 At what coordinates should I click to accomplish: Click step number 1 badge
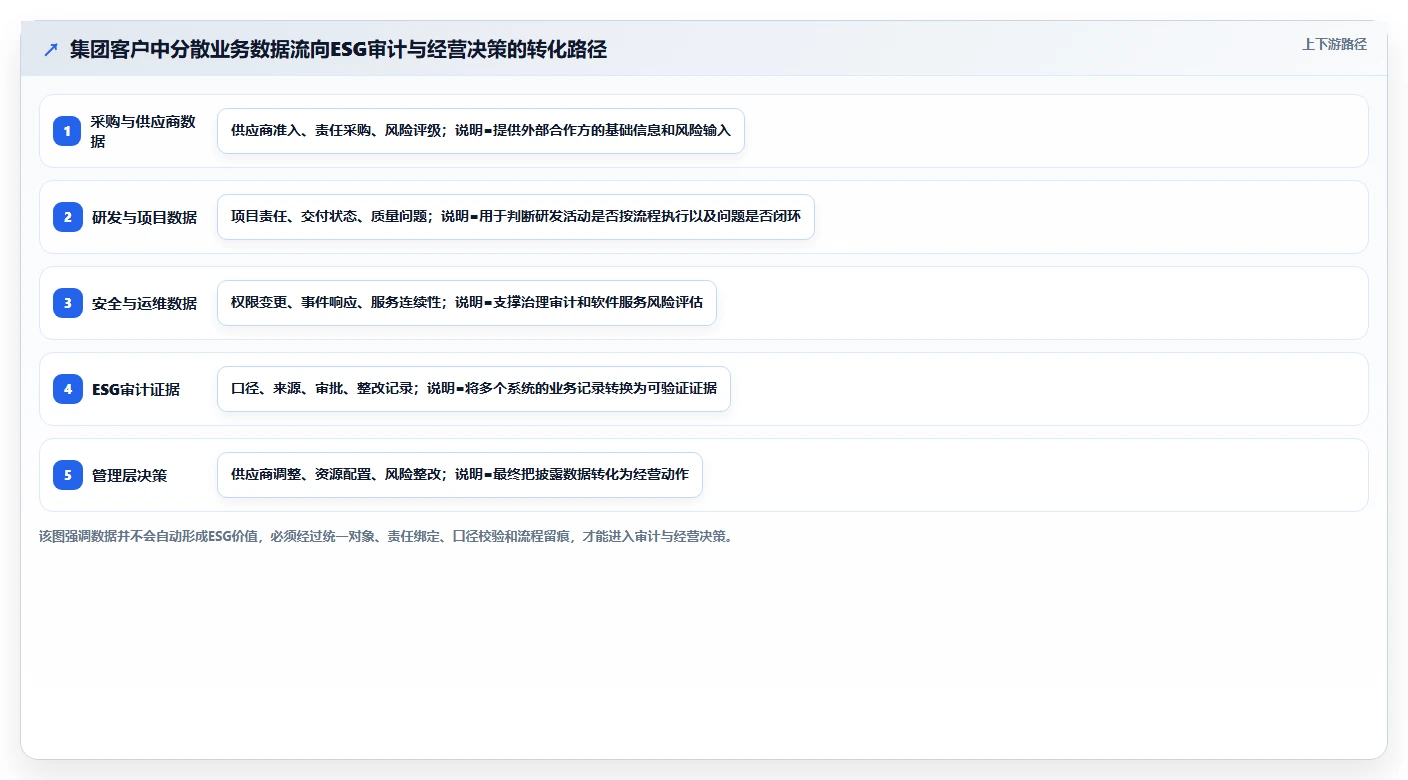pyautogui.click(x=68, y=131)
